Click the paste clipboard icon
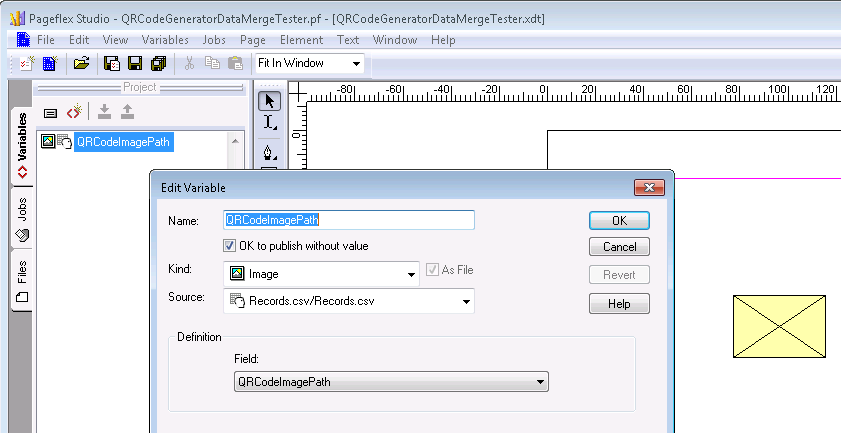This screenshot has width=841, height=433. tap(235, 63)
